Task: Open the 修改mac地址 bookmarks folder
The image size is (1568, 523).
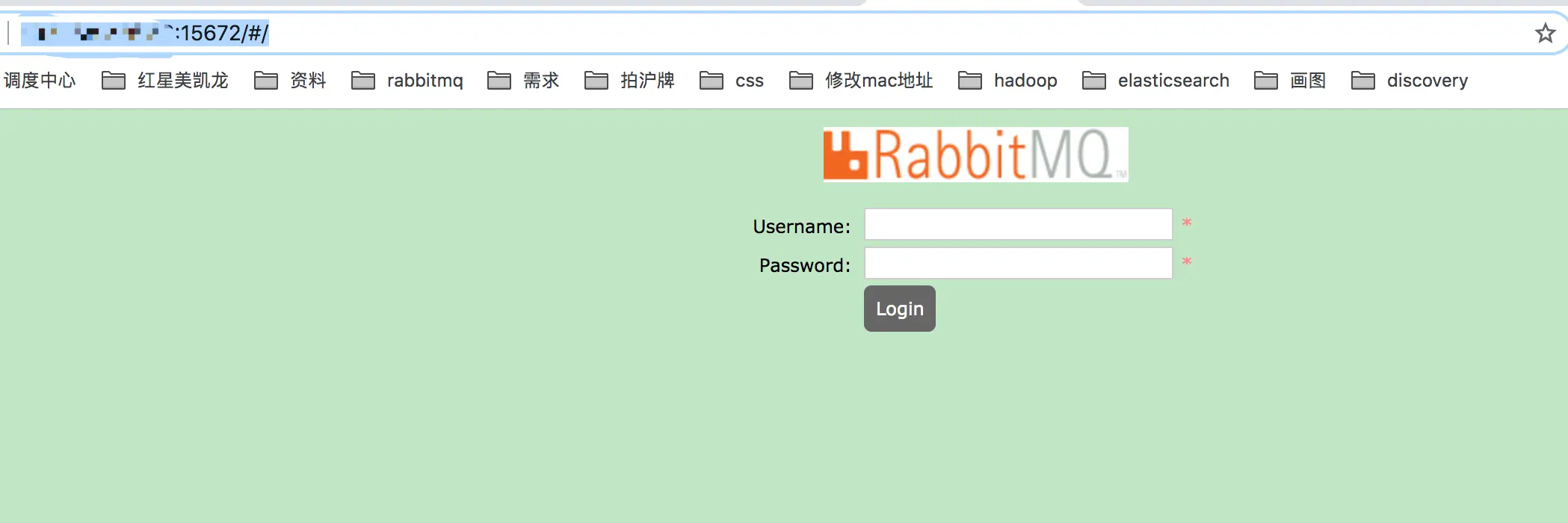Action: (x=861, y=80)
